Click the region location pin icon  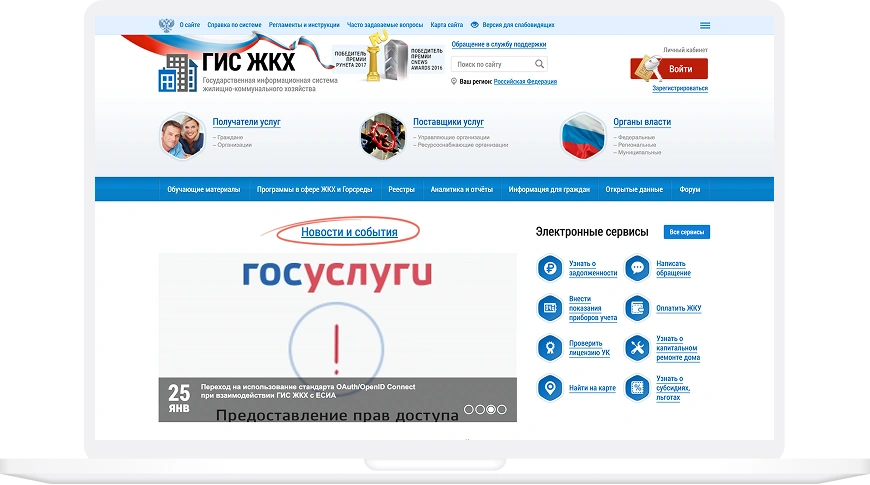(x=453, y=81)
